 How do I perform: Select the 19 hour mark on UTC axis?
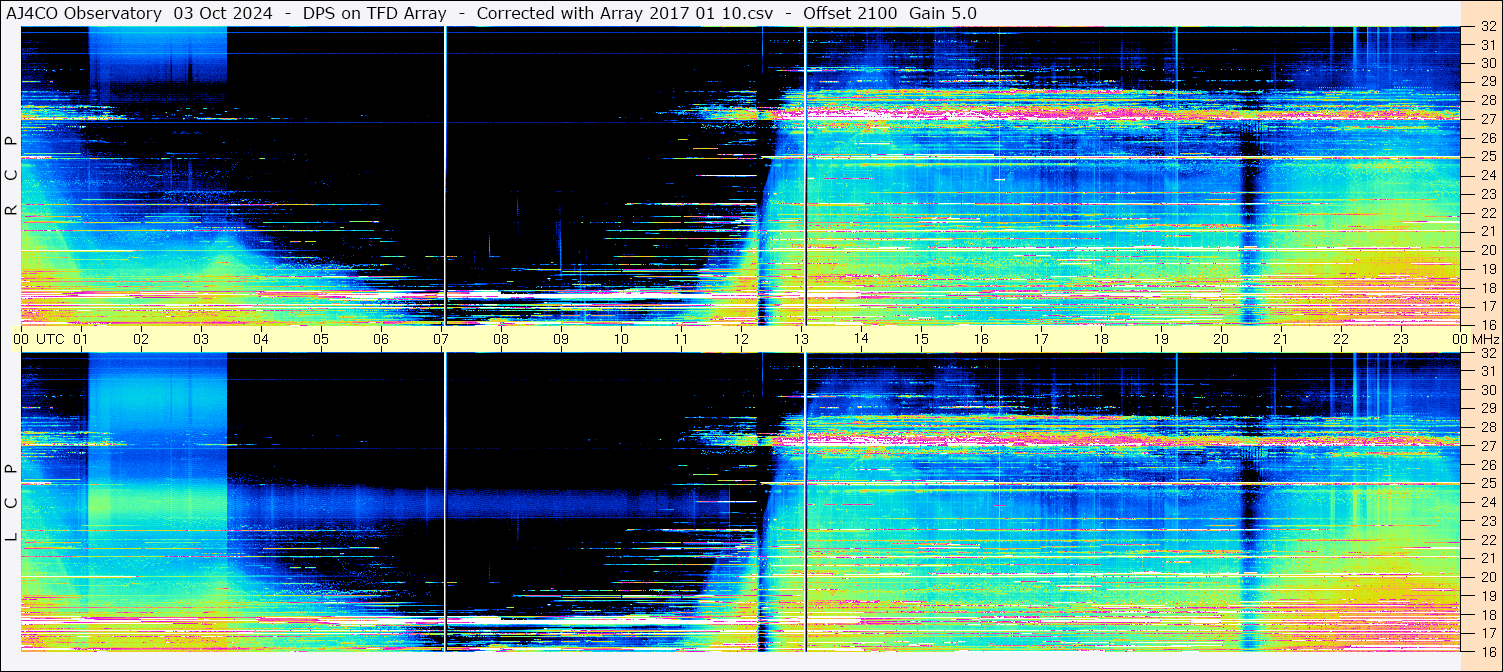[1161, 339]
